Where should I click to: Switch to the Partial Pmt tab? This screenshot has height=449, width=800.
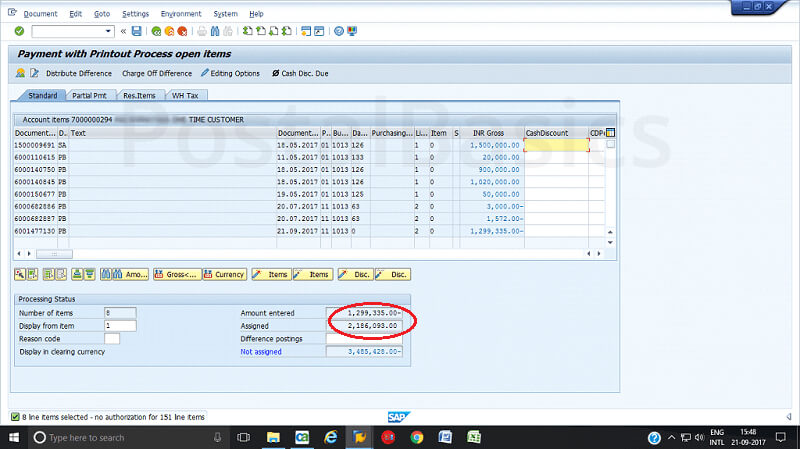88,96
